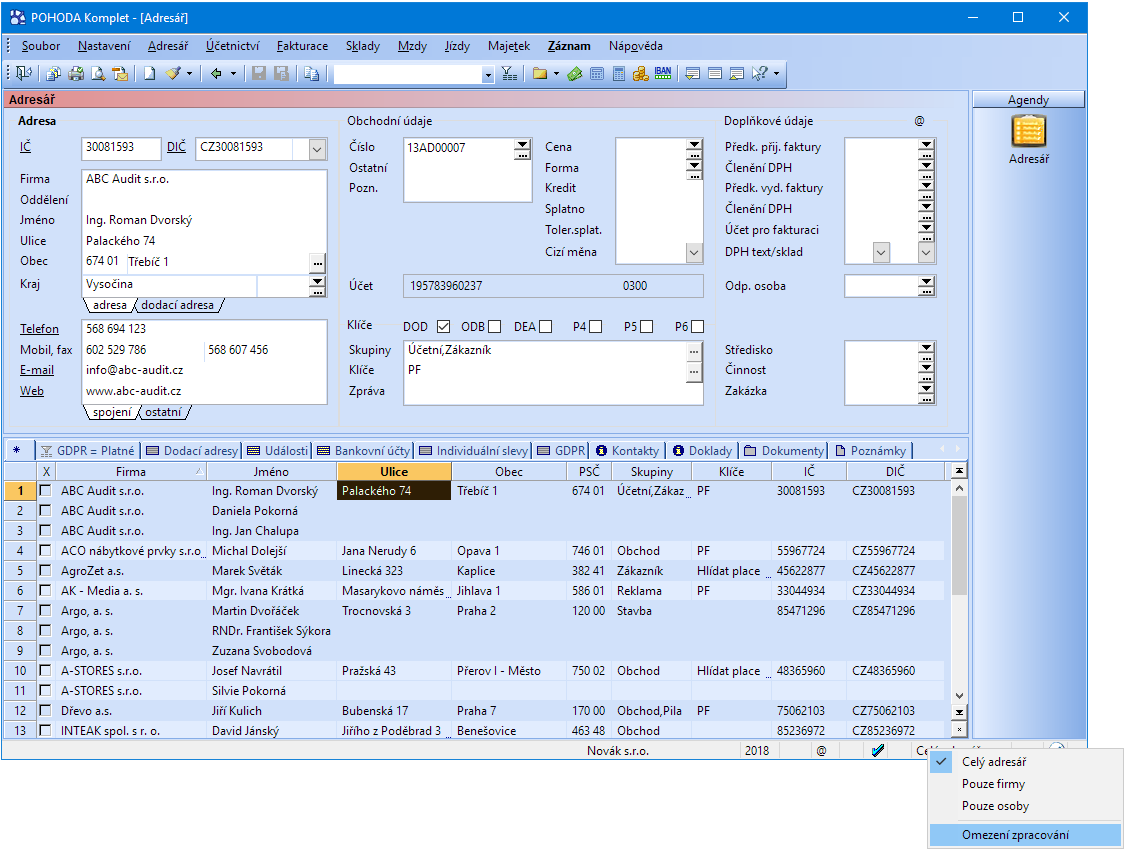Click the blue checkmark icon in status bar
The width and height of the screenshot is (1127, 853).
click(x=878, y=750)
